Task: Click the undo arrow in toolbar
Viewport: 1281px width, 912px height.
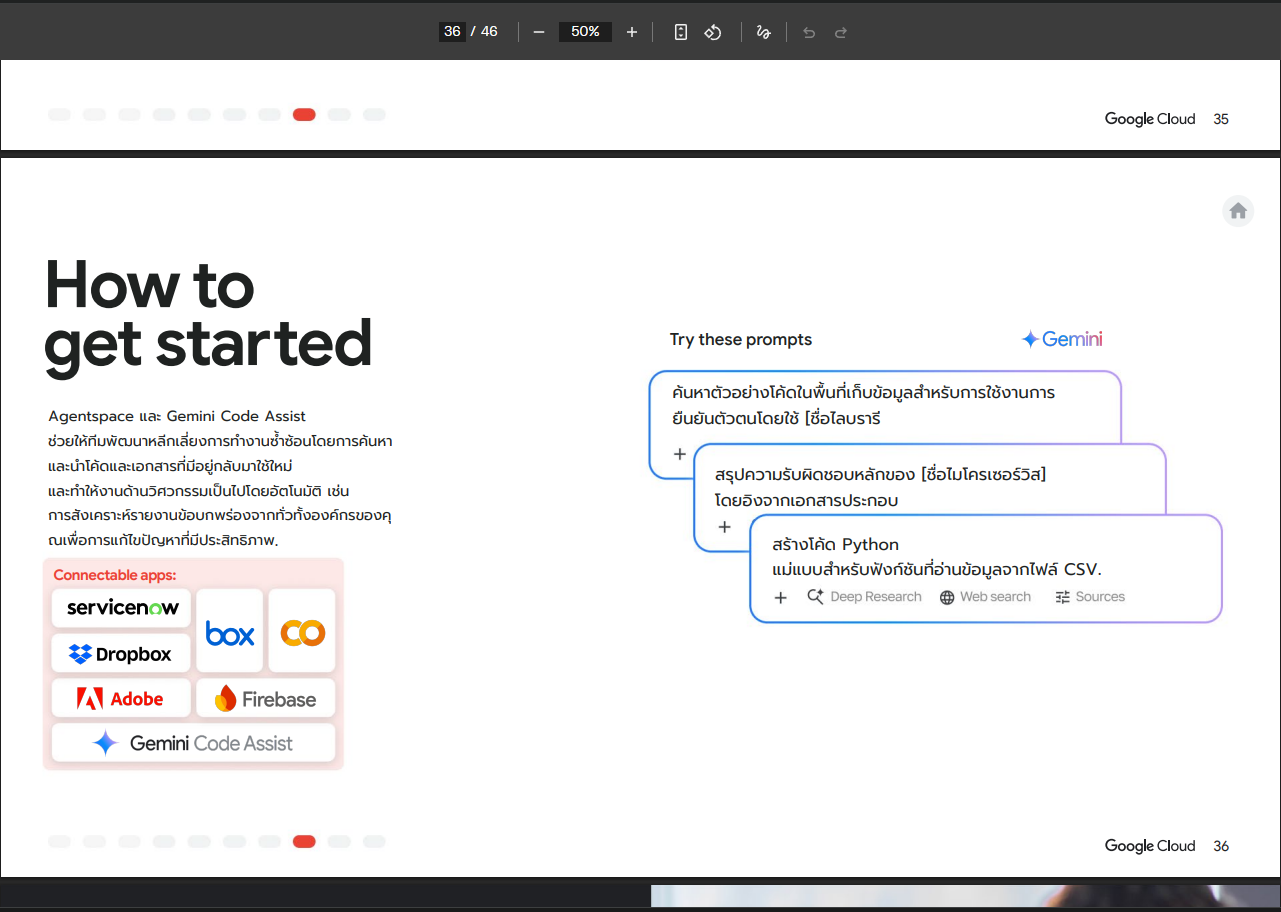Action: (x=809, y=32)
